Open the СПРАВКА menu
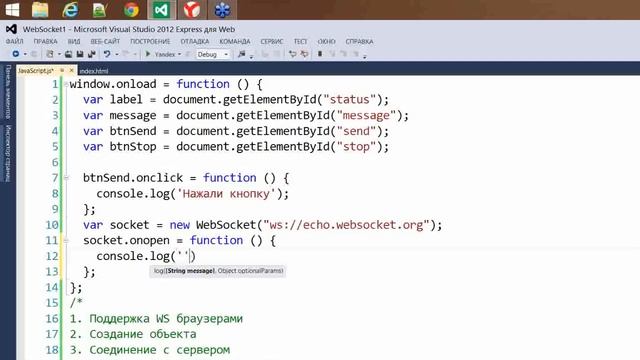 359,42
